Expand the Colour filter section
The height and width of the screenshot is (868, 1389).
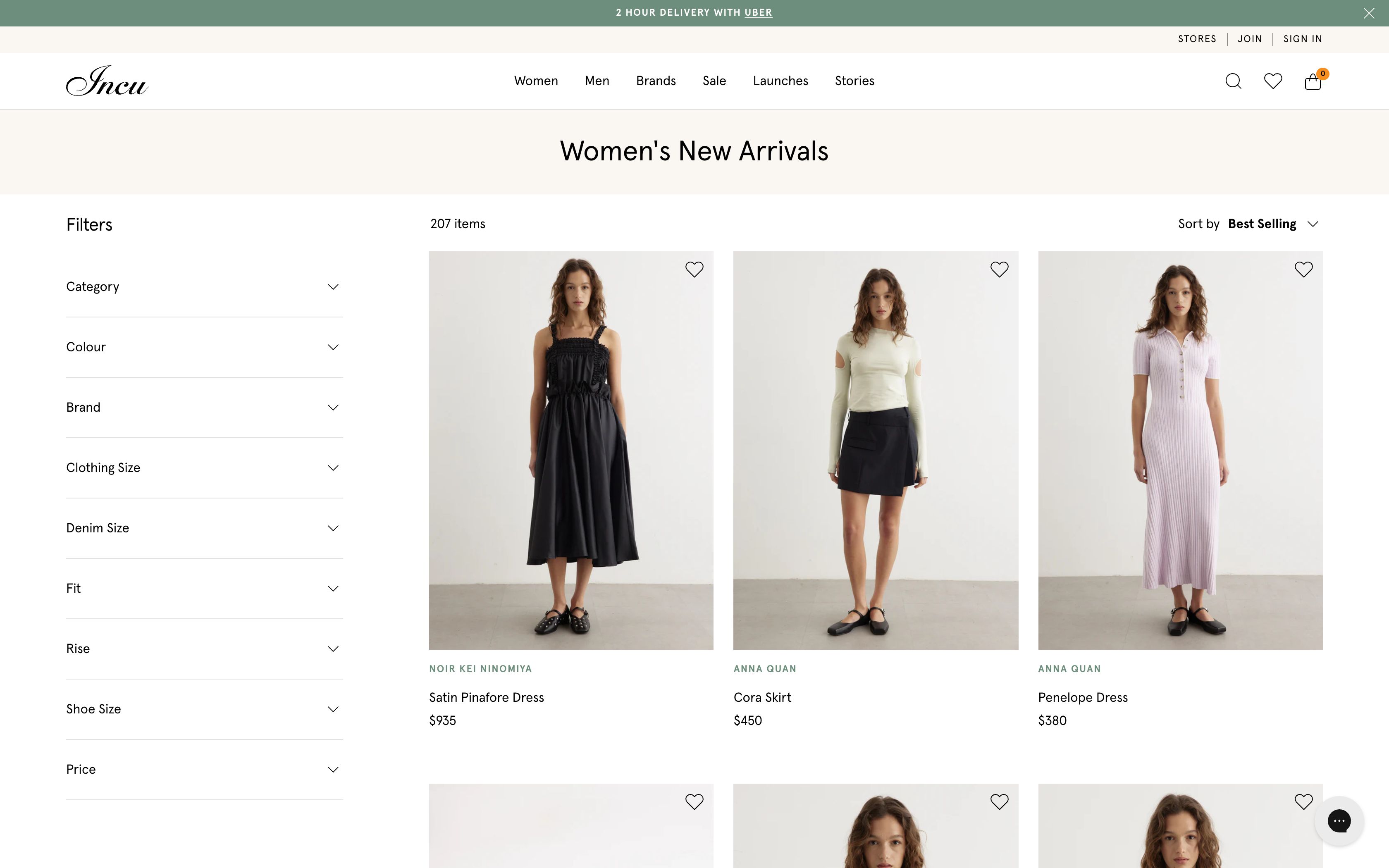[x=204, y=347]
